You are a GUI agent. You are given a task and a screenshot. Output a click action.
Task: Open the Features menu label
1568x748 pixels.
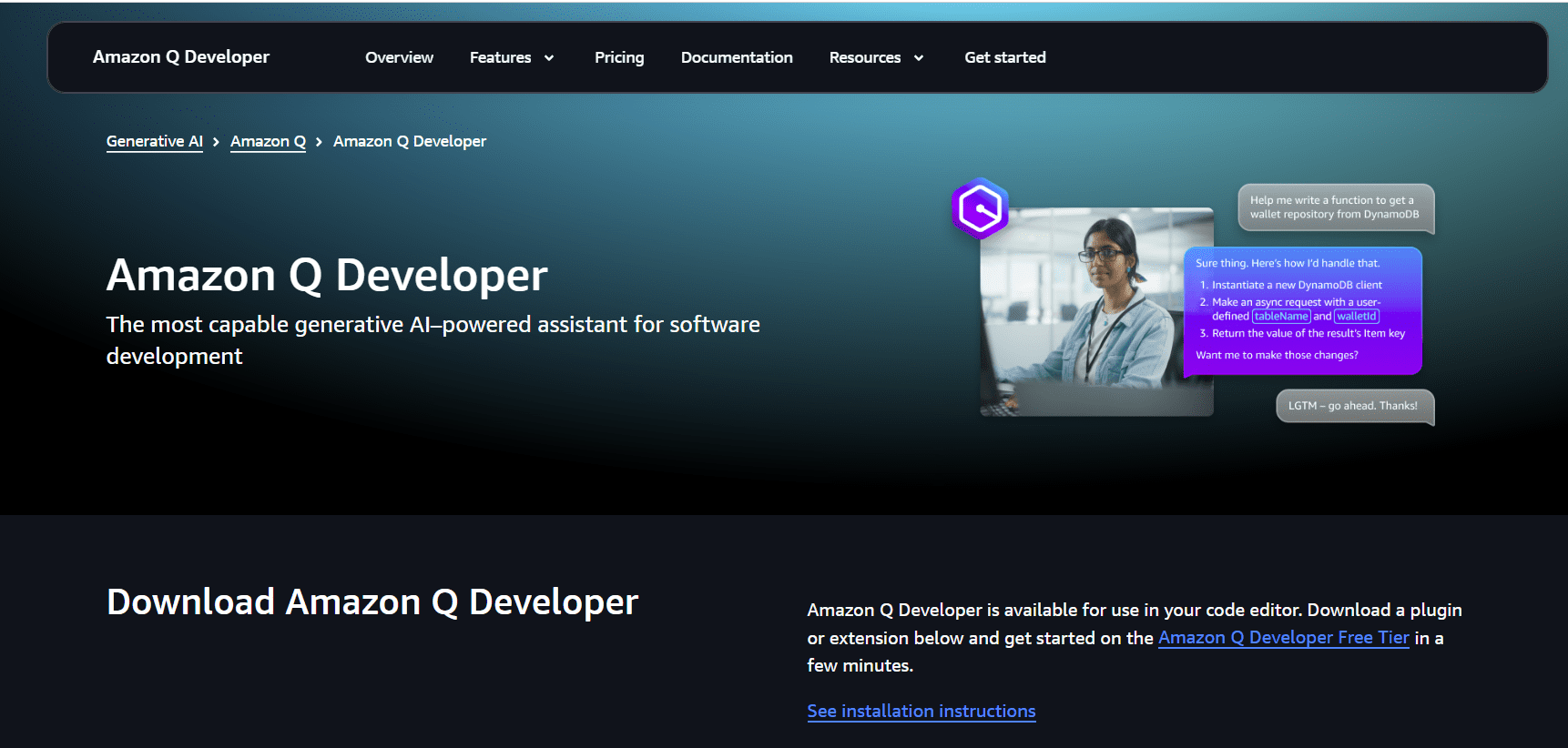[500, 57]
